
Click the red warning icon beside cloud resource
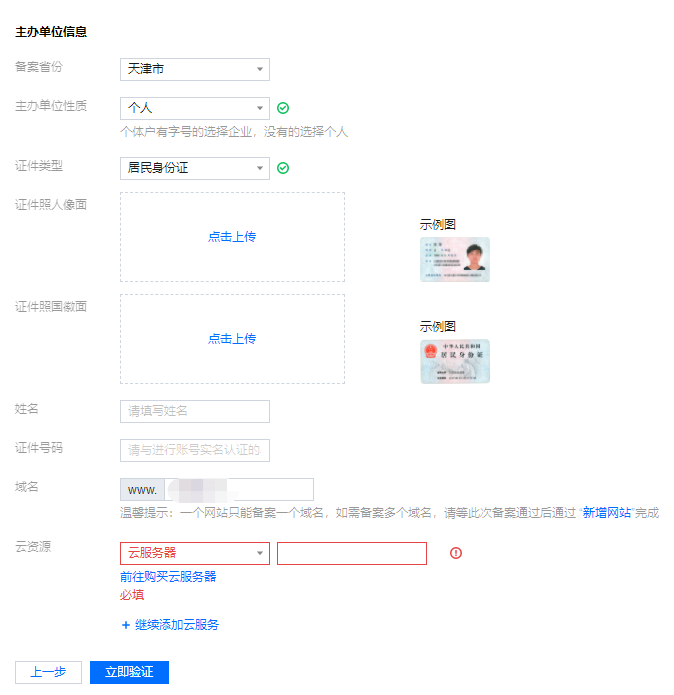point(456,553)
